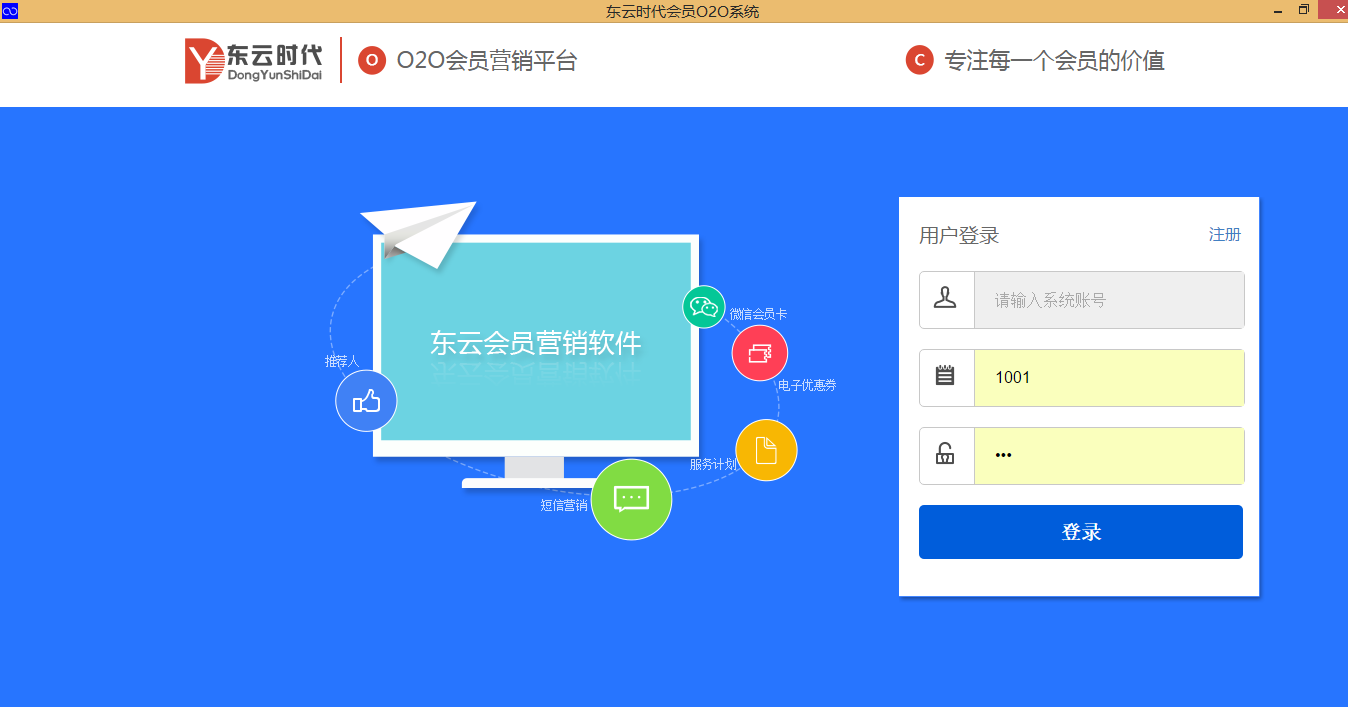Focus the 请输入系统账号 account input field
Viewport: 1348px width, 710px height.
[x=1109, y=300]
